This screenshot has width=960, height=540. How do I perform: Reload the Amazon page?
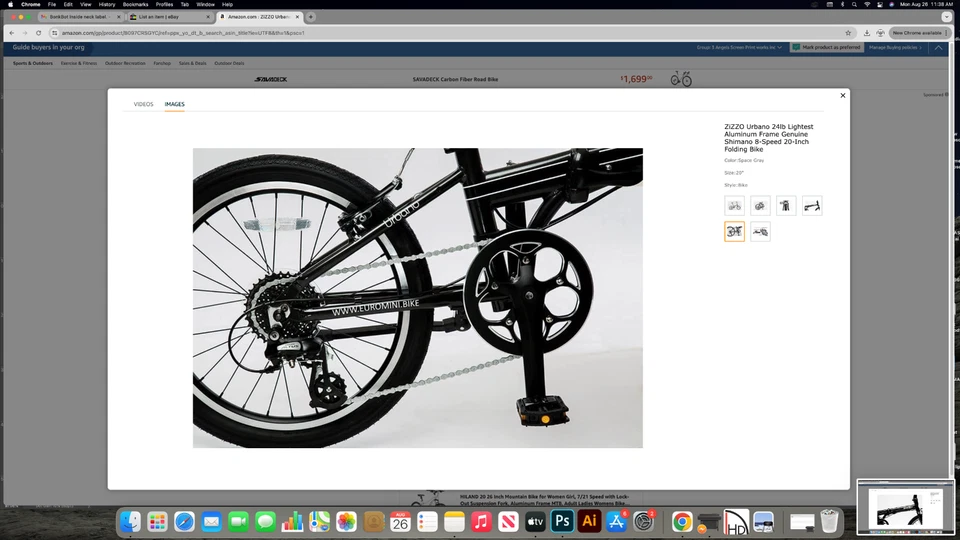tap(39, 33)
